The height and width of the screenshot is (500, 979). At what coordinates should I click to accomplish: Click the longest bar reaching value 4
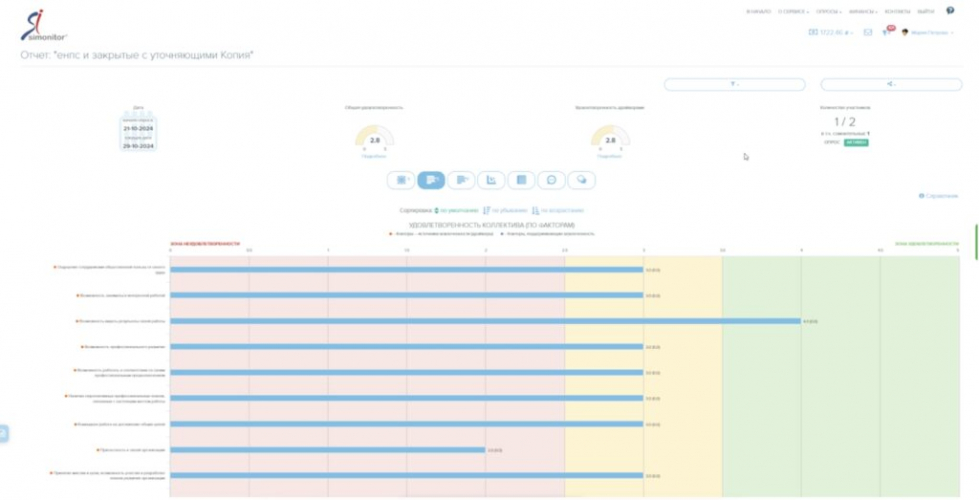point(485,321)
